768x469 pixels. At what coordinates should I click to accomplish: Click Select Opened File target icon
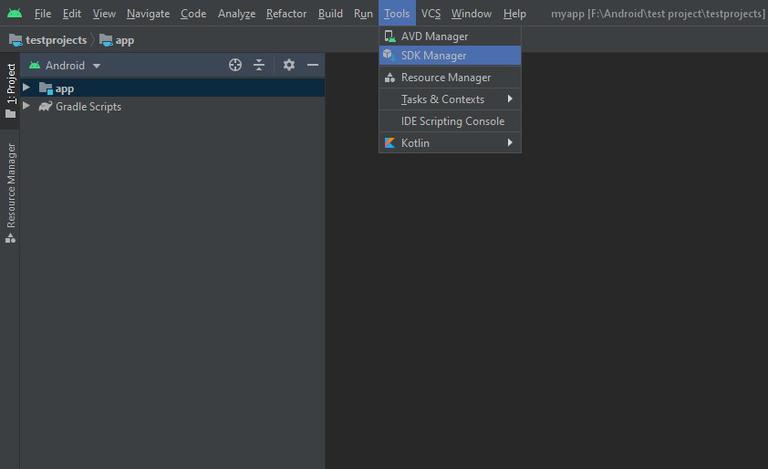[235, 65]
